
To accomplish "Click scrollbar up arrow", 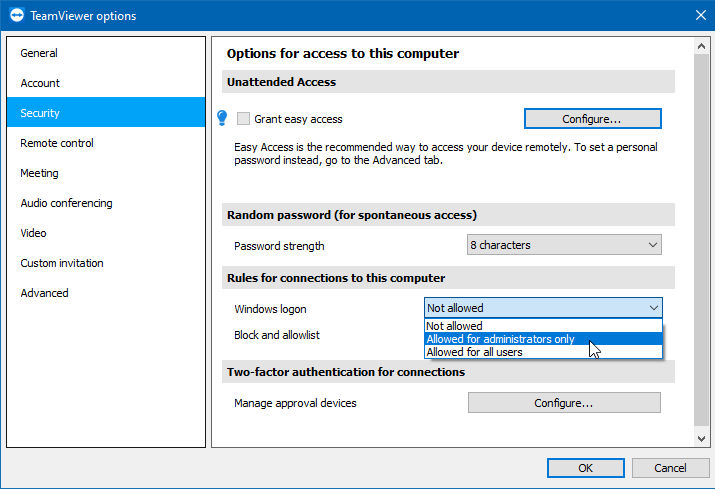I will [x=701, y=46].
